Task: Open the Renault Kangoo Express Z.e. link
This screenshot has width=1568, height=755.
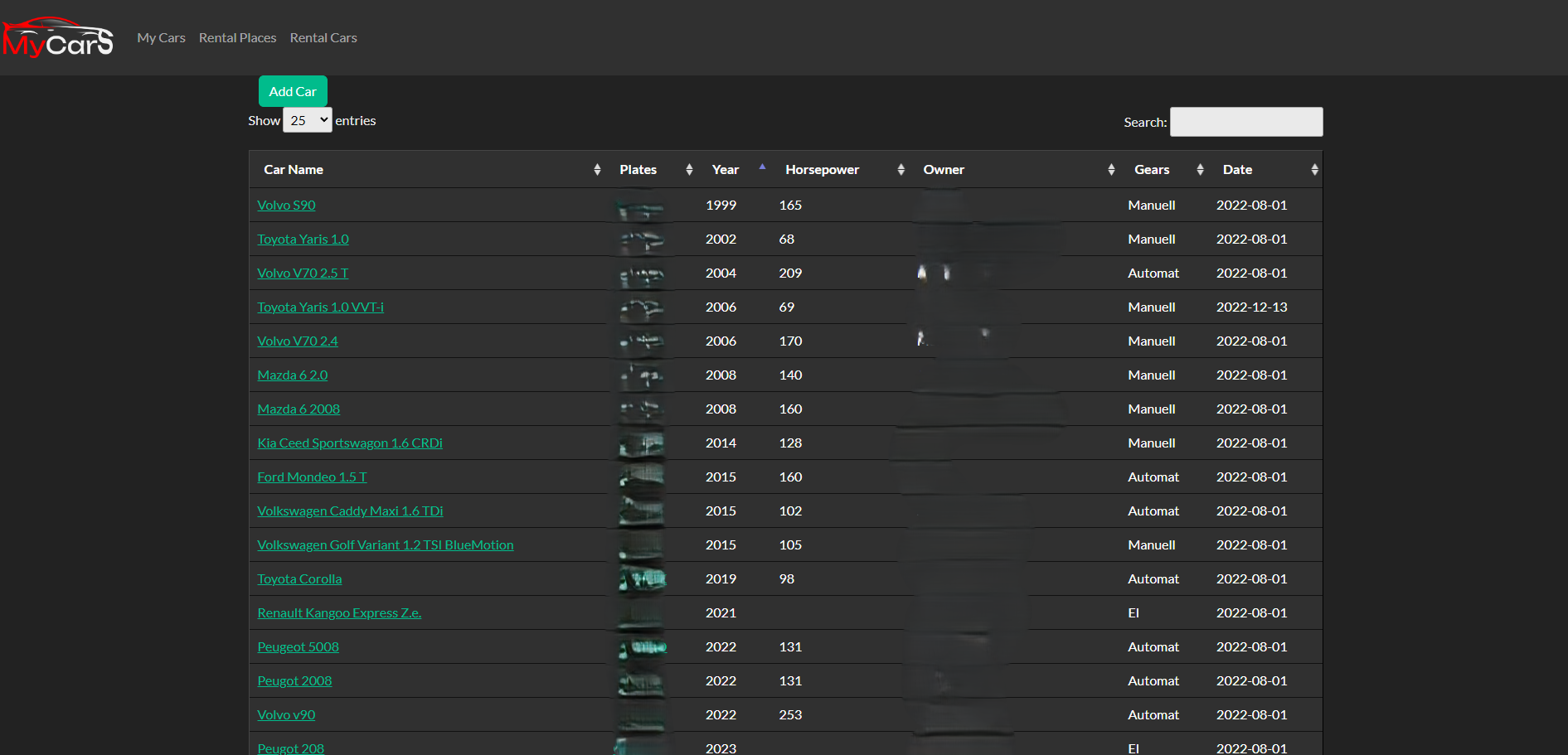Action: tap(339, 613)
